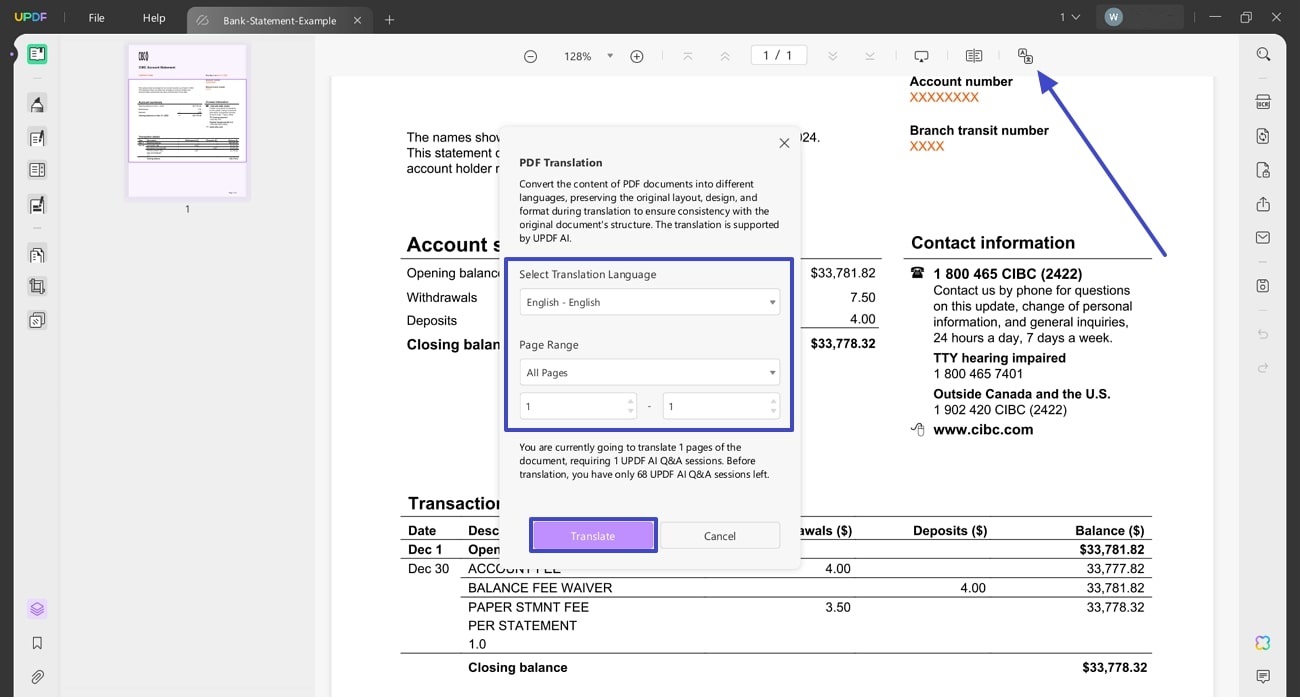Open the File menu
The height and width of the screenshot is (697, 1300).
(x=96, y=18)
